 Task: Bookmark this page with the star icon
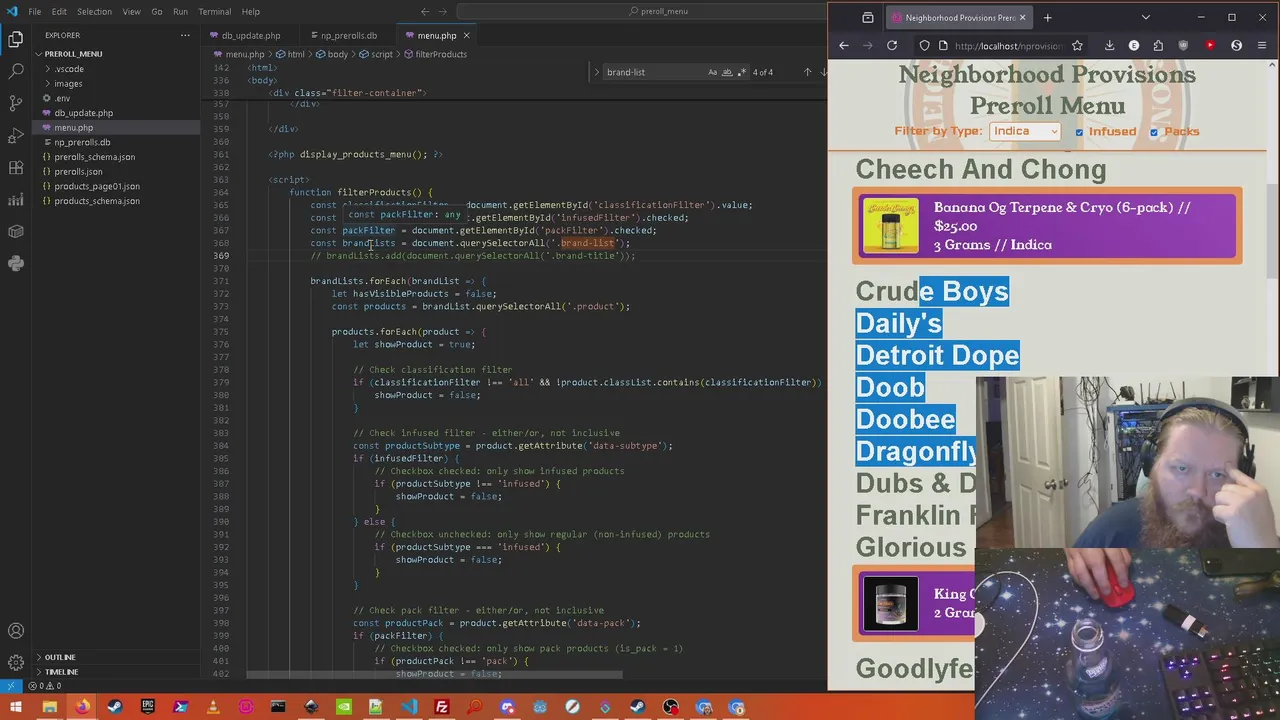tap(1077, 45)
